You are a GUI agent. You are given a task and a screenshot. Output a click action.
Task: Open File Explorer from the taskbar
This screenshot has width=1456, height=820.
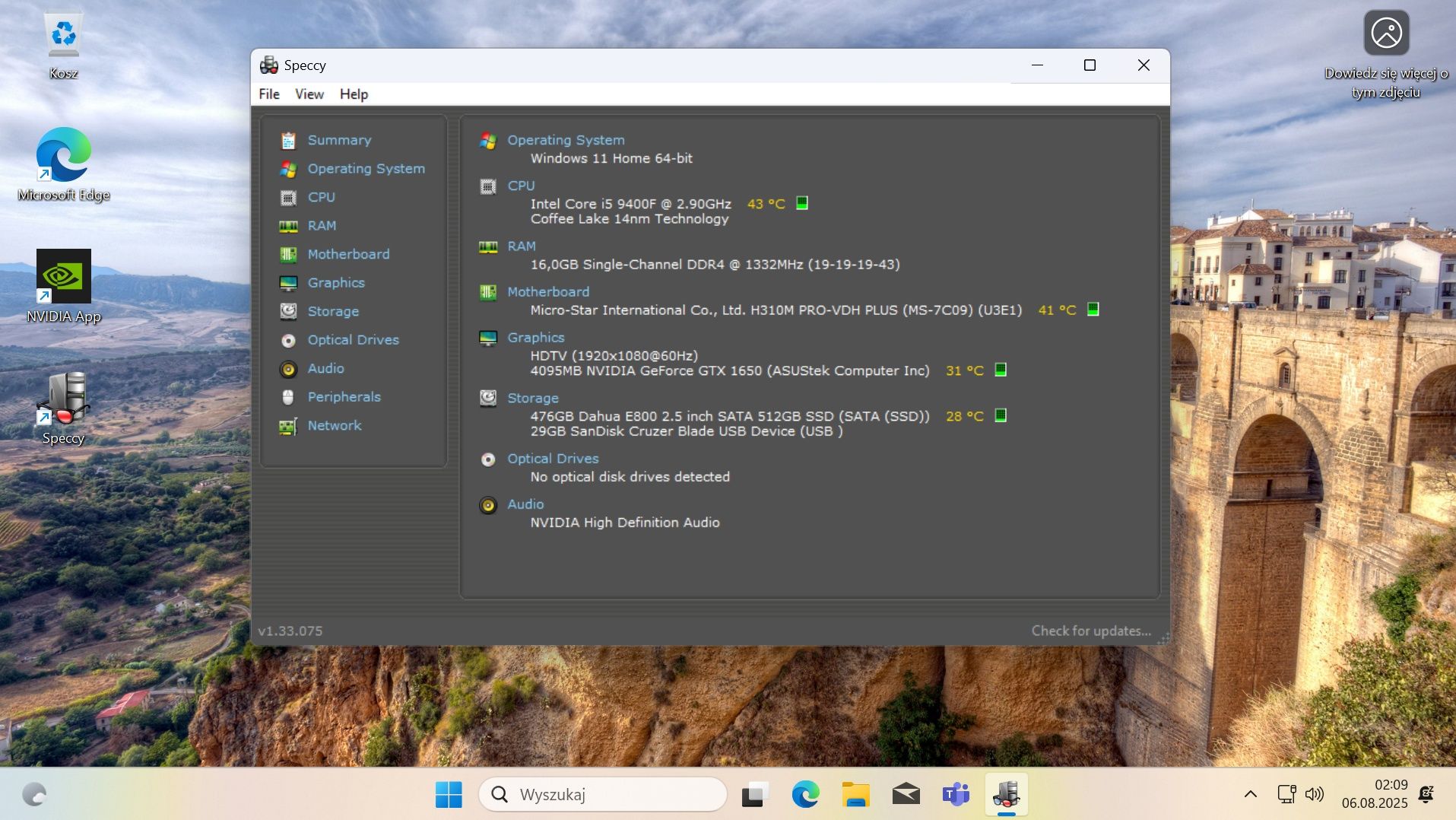coord(855,795)
